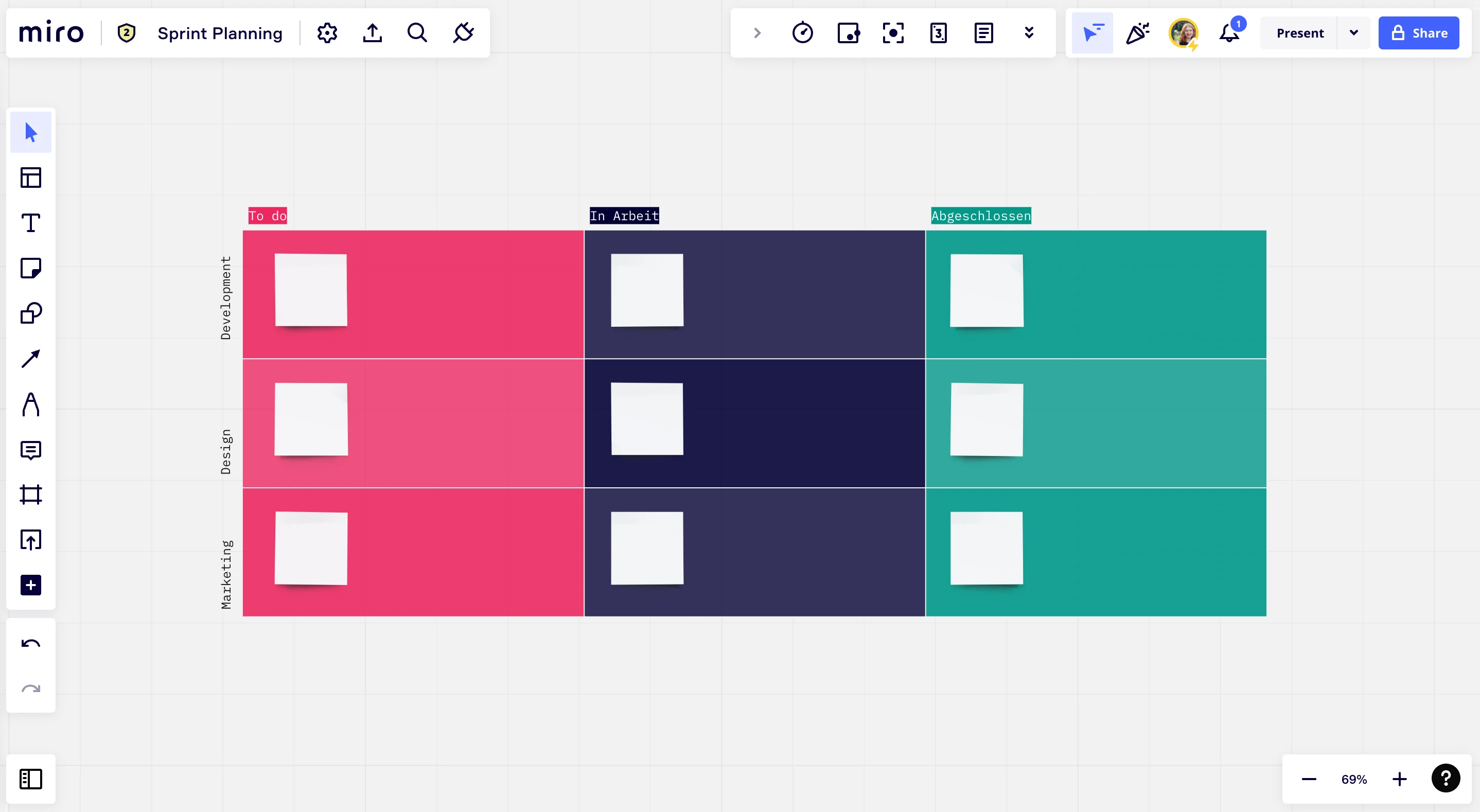Toggle the reactions party icon

pos(1137,33)
